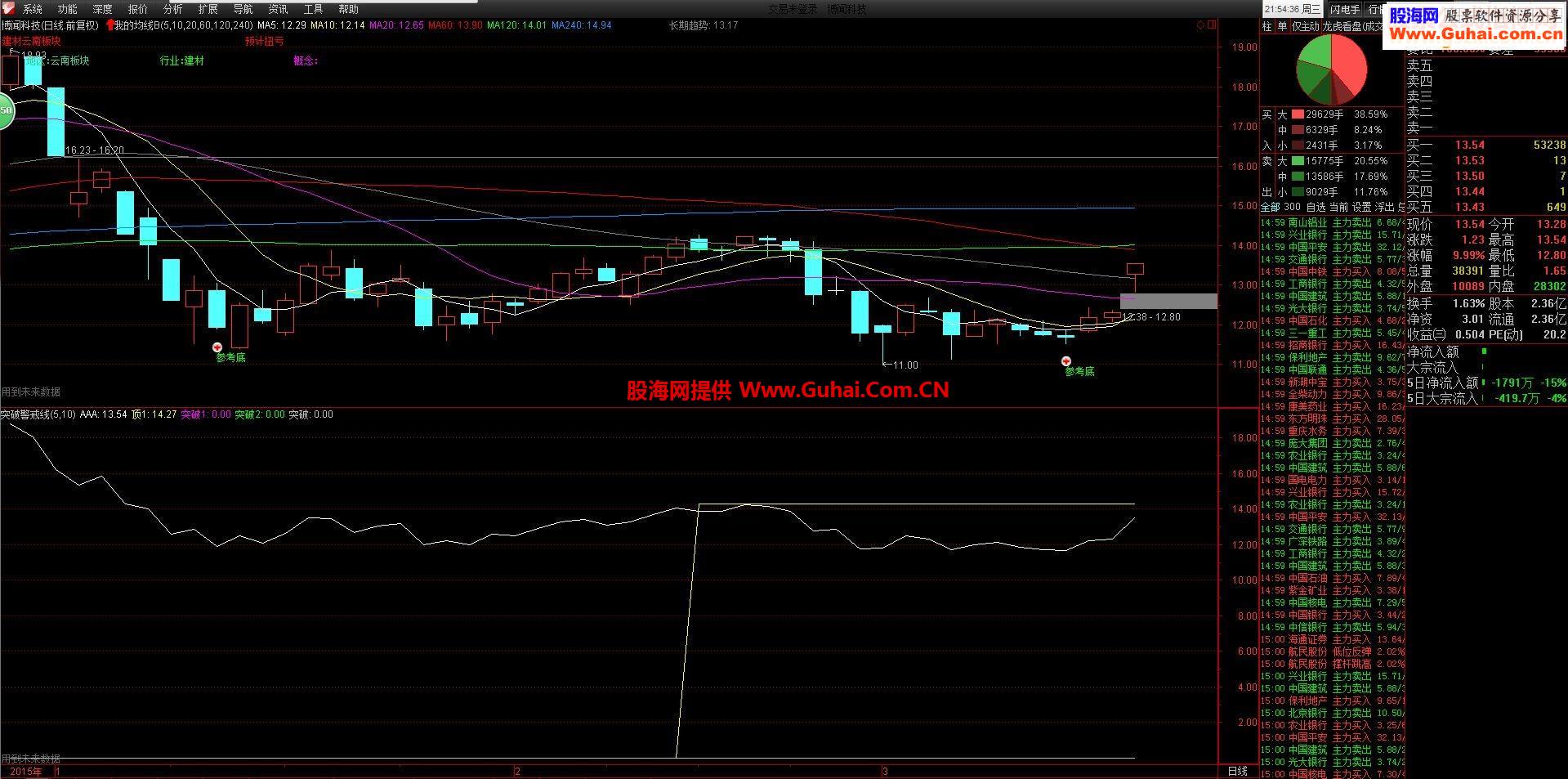The height and width of the screenshot is (779, 1568).
Task: Open 设置 in the trade list bar
Action: point(1361,208)
